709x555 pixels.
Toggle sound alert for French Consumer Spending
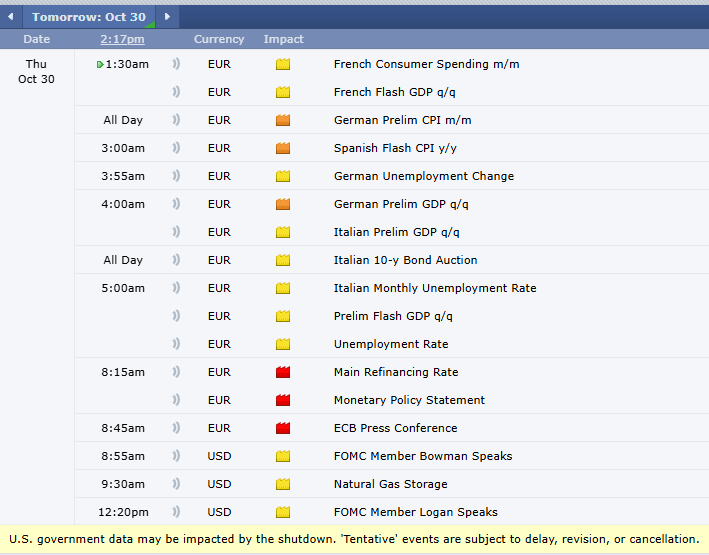176,64
